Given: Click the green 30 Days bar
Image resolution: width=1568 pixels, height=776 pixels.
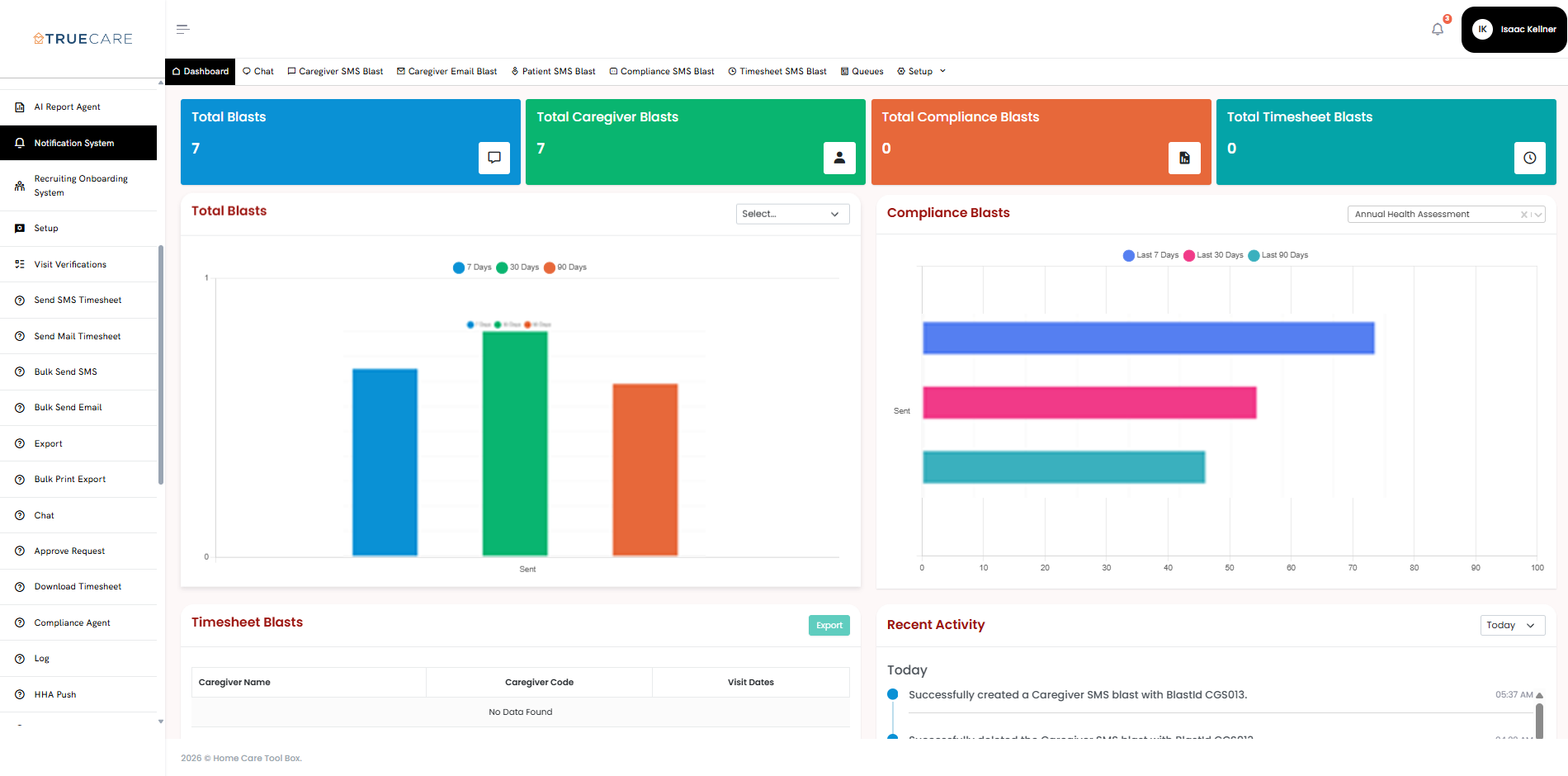Looking at the screenshot, I should [x=515, y=443].
